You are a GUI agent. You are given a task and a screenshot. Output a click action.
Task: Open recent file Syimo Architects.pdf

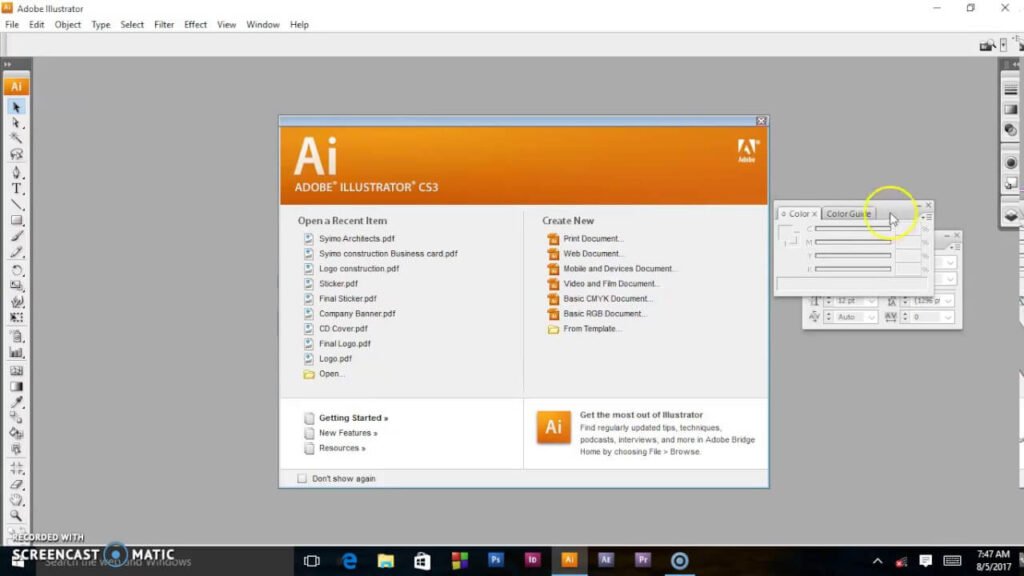coord(357,238)
